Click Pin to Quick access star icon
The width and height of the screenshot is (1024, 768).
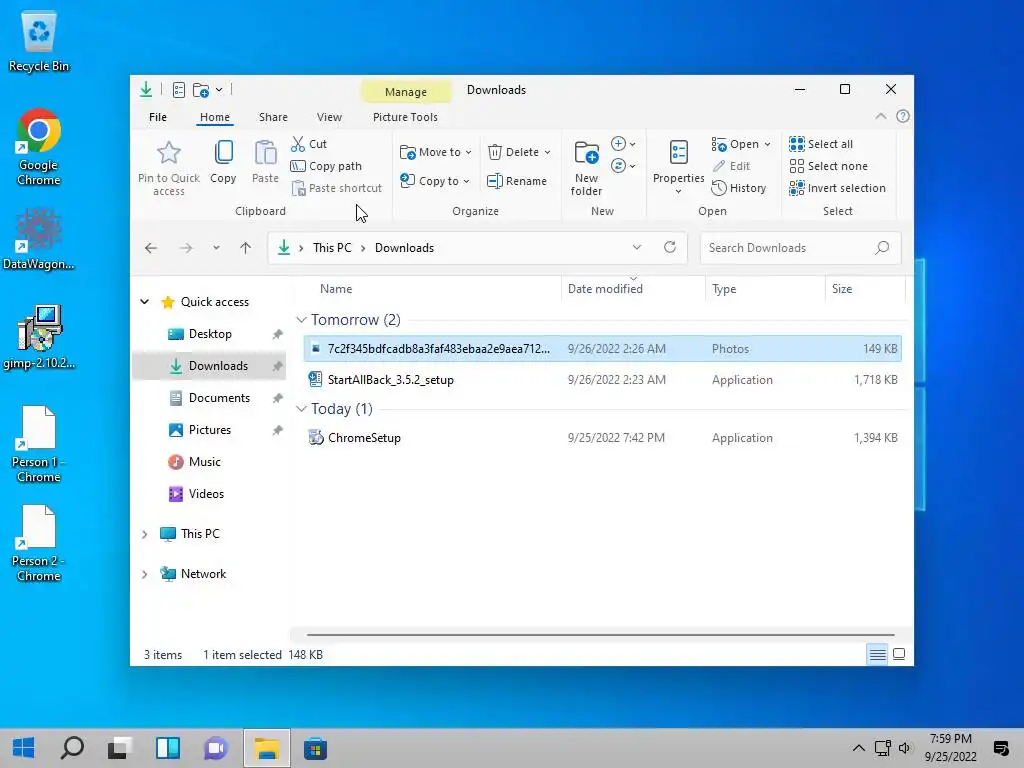pyautogui.click(x=168, y=153)
